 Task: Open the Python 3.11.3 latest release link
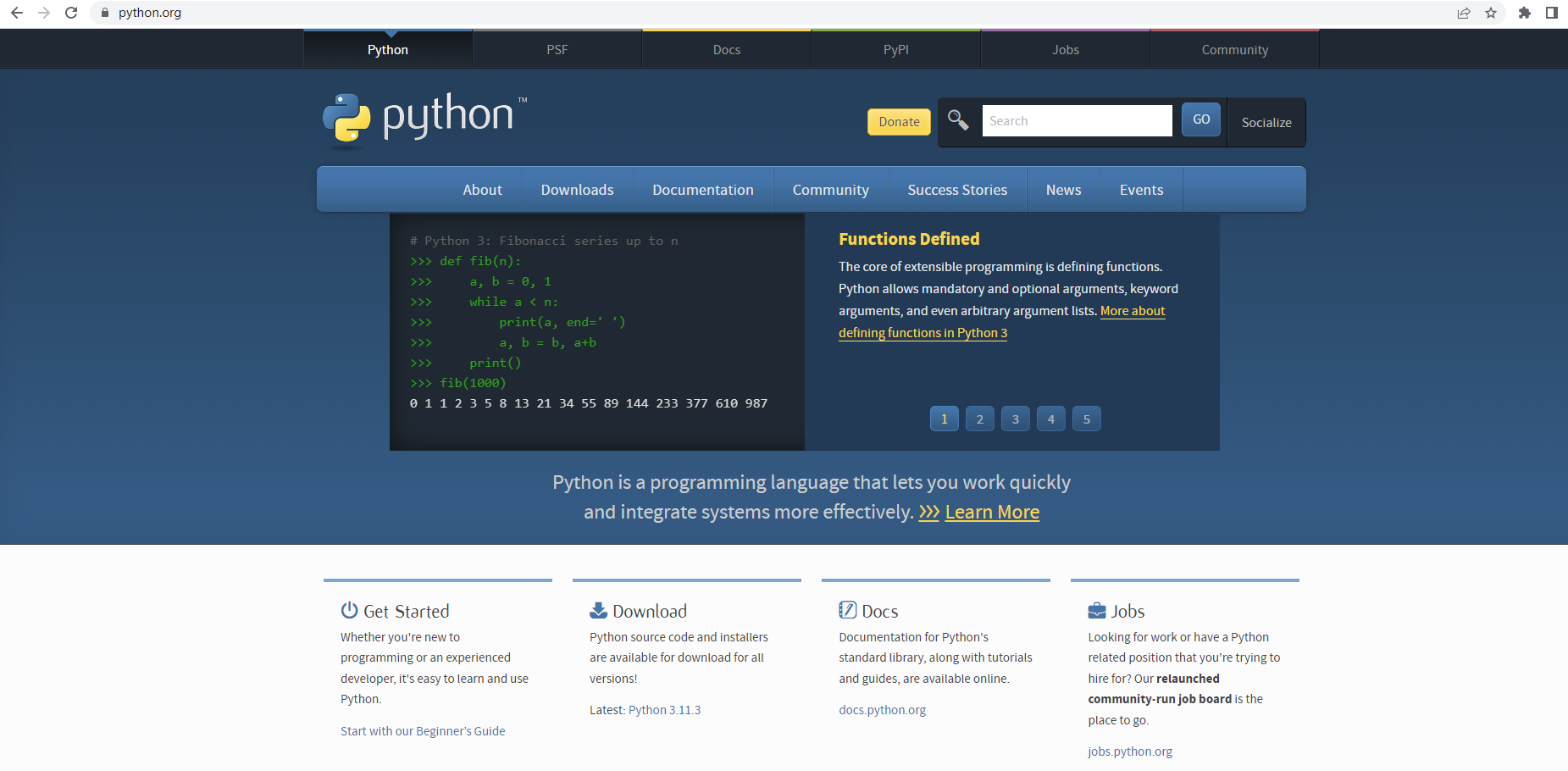(665, 710)
